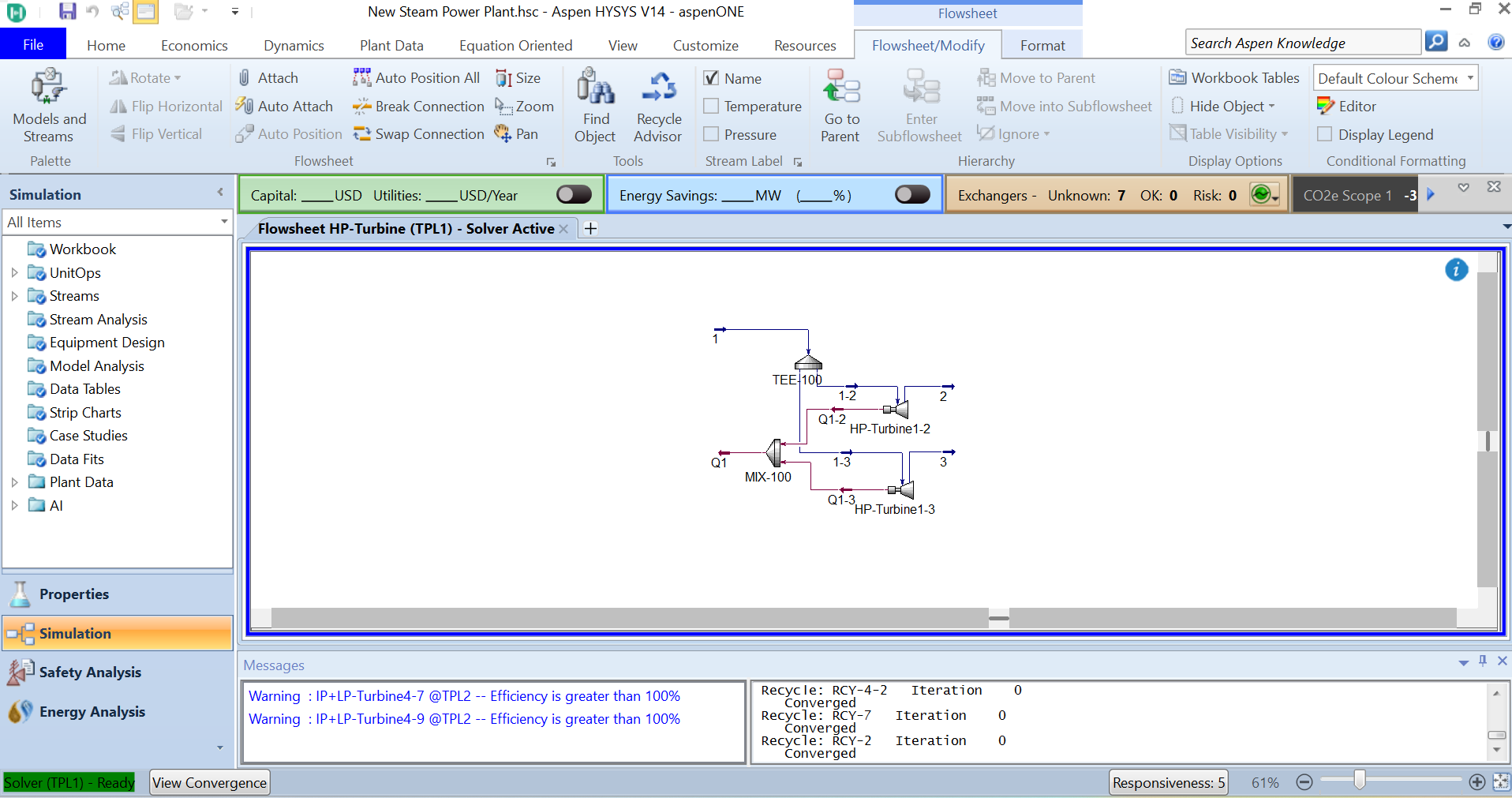This screenshot has height=798, width=1512.
Task: Click the Save icon in title bar
Action: (x=67, y=11)
